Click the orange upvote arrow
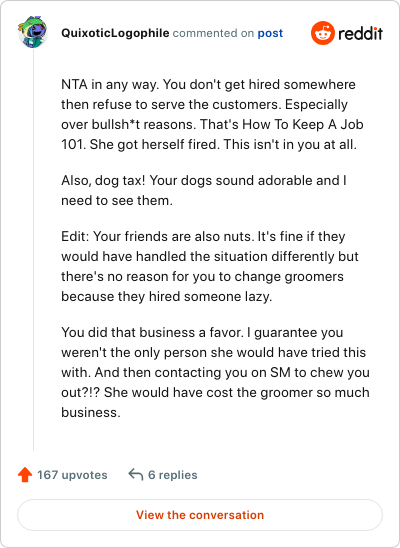 pyautogui.click(x=25, y=475)
